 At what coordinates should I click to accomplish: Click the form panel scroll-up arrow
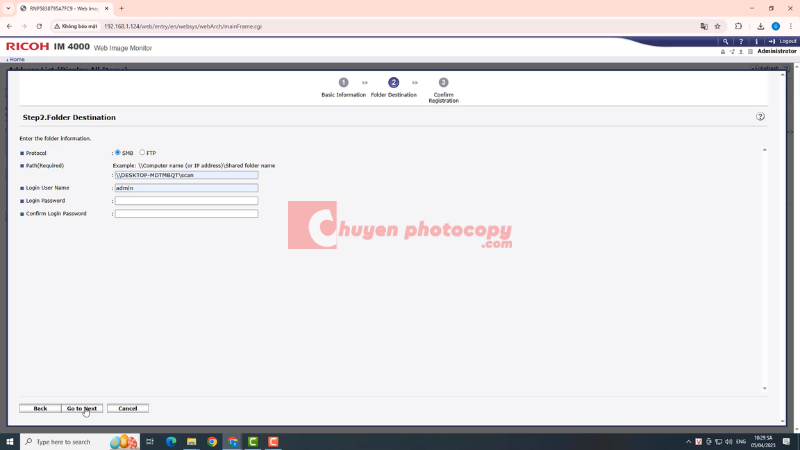[764, 150]
